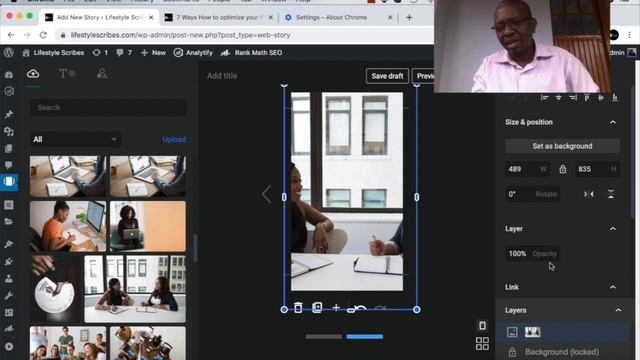Insert the woman at orange wall thumbnail
Screen dimensions: 640x360
click(148, 226)
